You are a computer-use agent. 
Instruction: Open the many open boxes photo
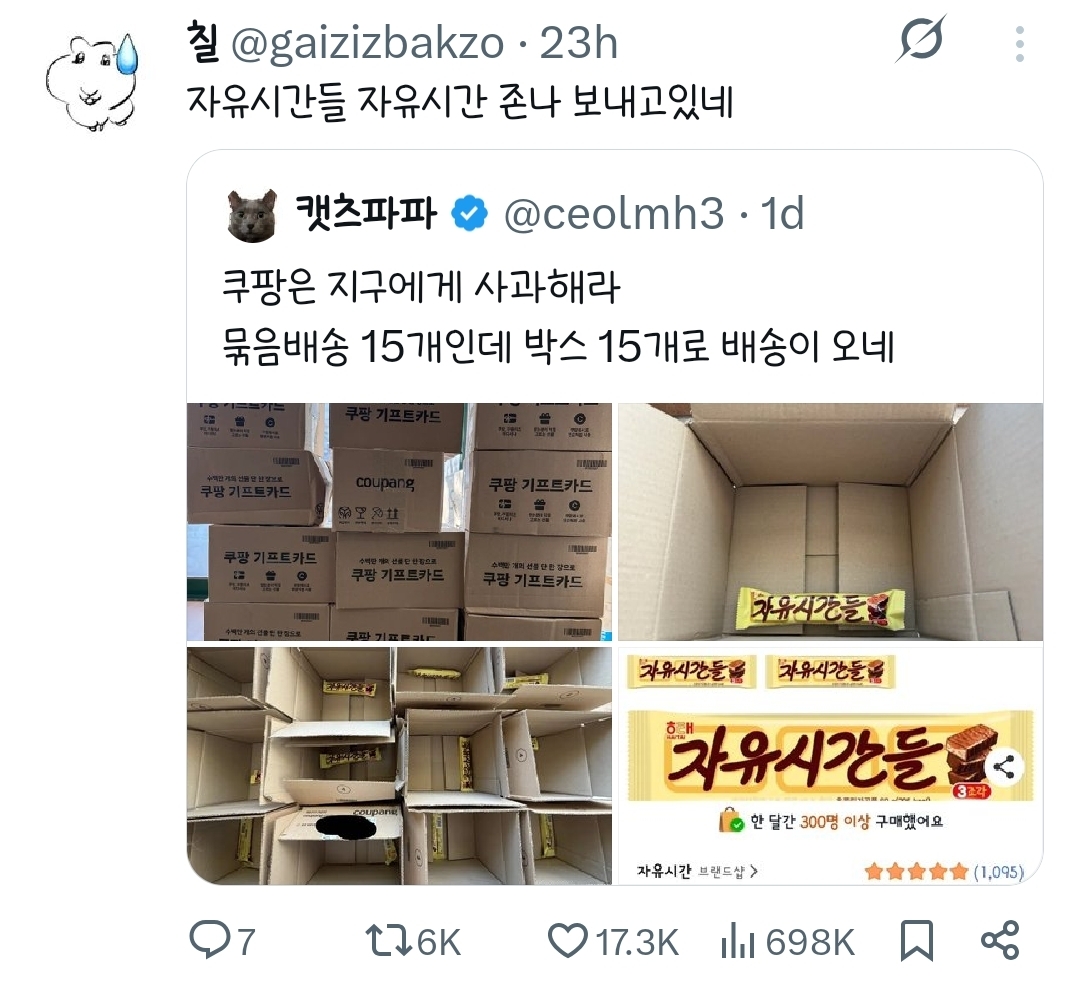click(399, 765)
